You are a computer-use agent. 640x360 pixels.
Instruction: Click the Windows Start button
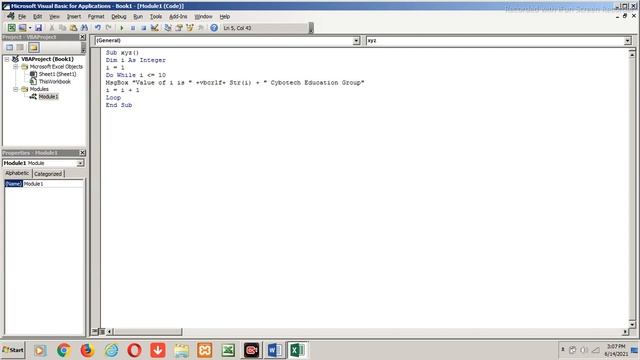pyautogui.click(x=13, y=350)
